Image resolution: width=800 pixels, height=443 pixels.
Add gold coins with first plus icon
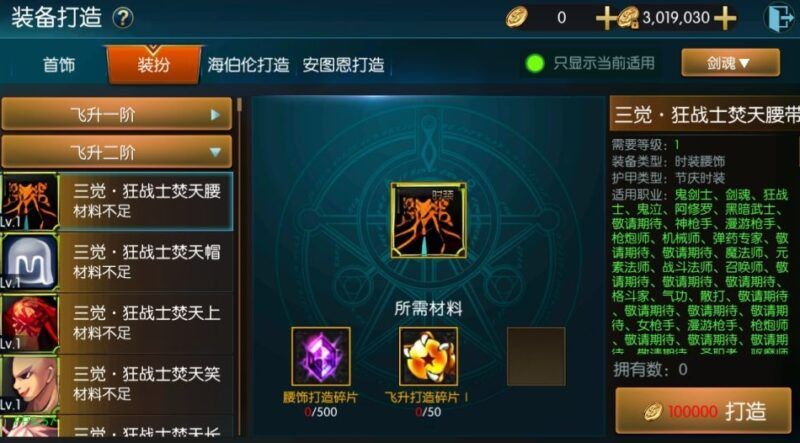coord(606,18)
